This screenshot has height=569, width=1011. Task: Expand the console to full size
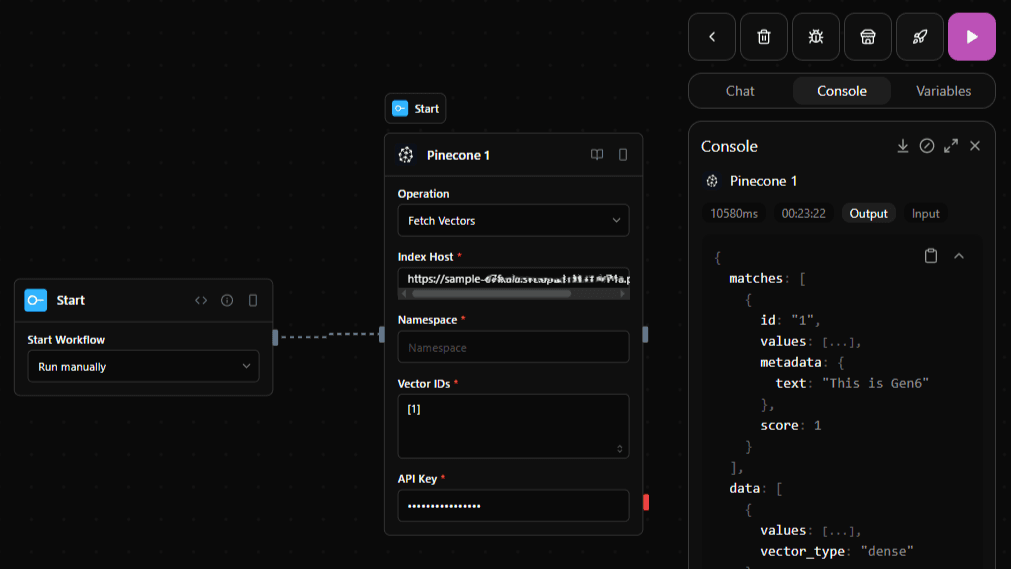pyautogui.click(x=951, y=146)
